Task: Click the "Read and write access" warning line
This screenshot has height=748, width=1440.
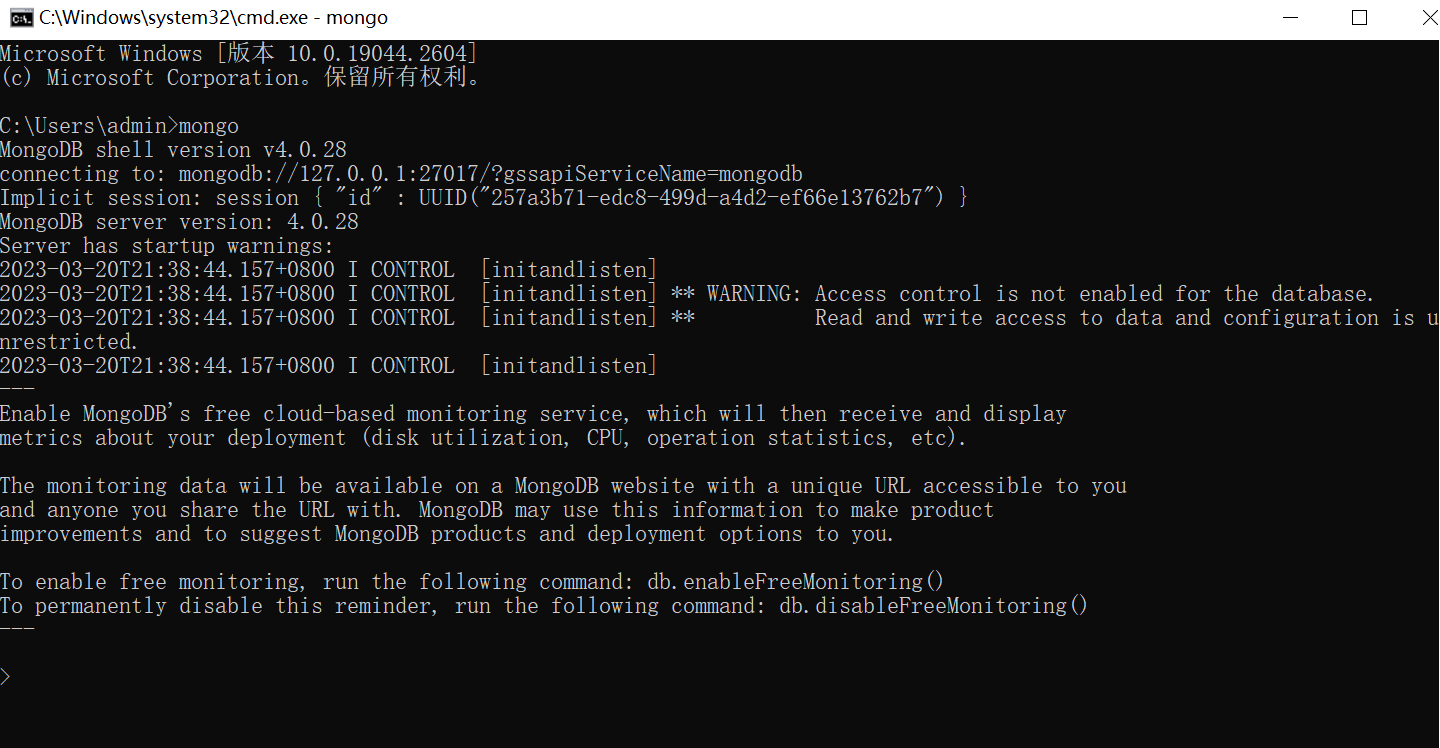Action: point(1120,318)
